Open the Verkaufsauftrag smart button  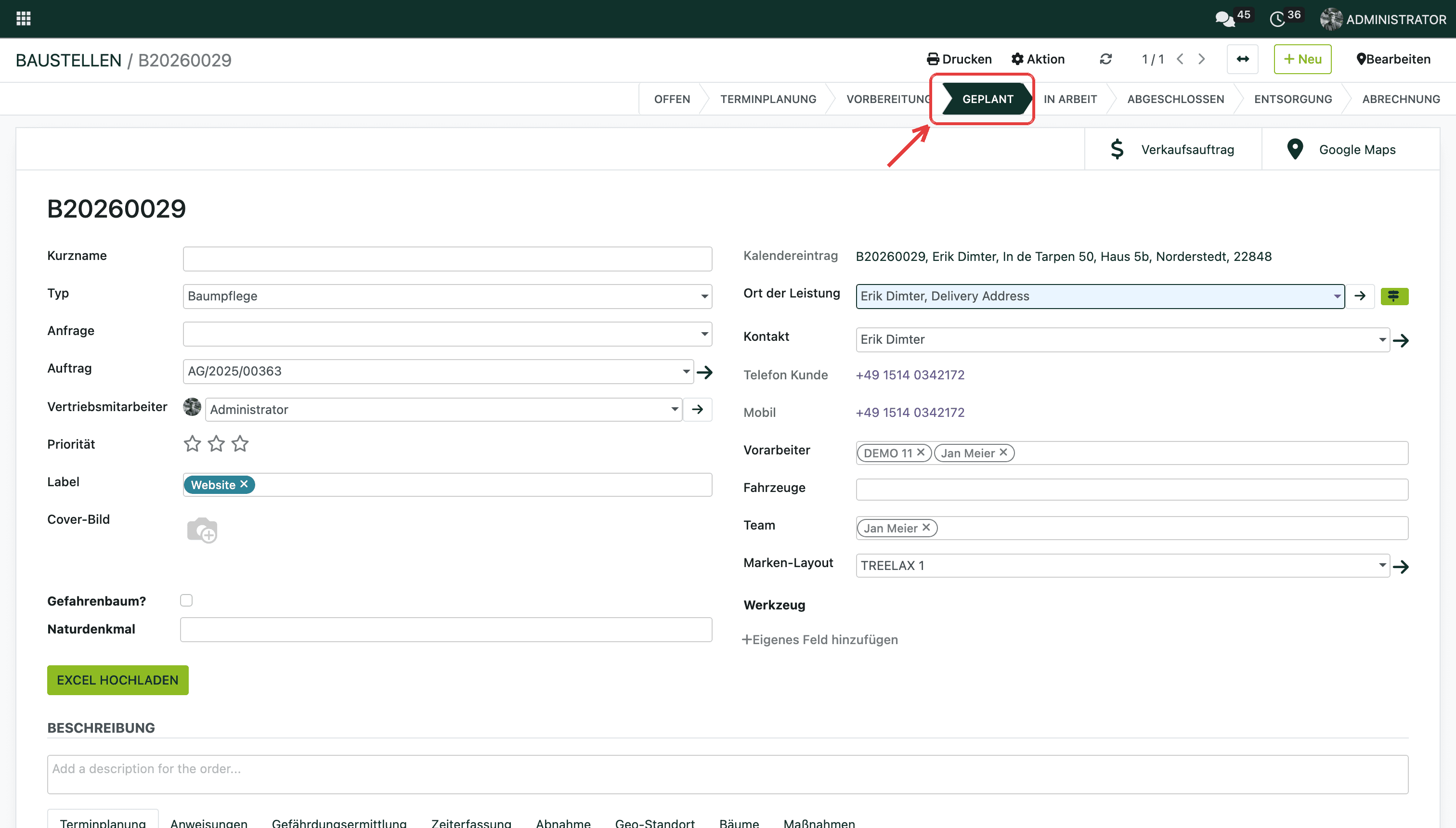point(1173,150)
